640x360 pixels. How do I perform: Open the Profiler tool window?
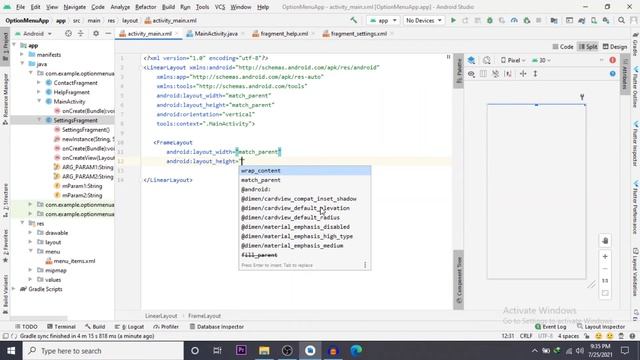[x=166, y=327]
